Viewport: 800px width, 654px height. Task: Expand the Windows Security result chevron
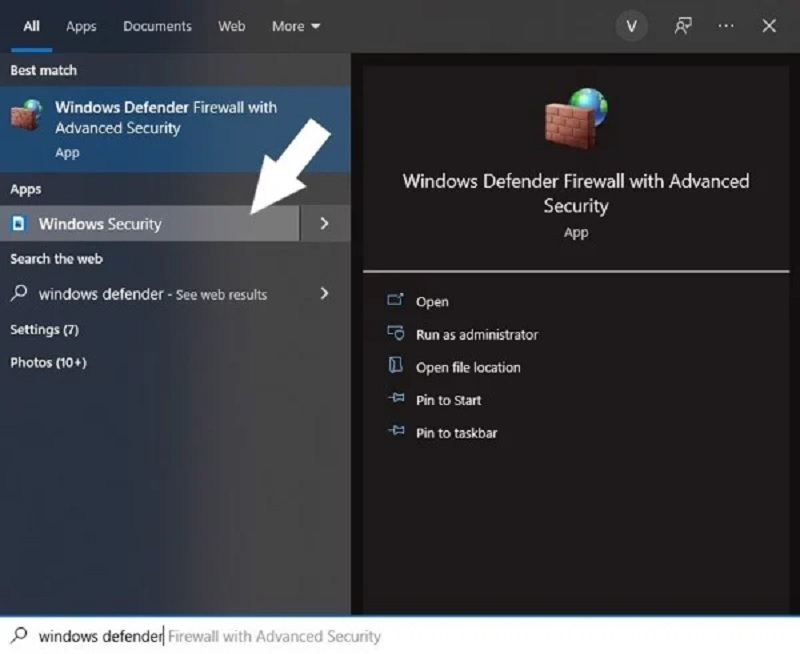tap(323, 223)
